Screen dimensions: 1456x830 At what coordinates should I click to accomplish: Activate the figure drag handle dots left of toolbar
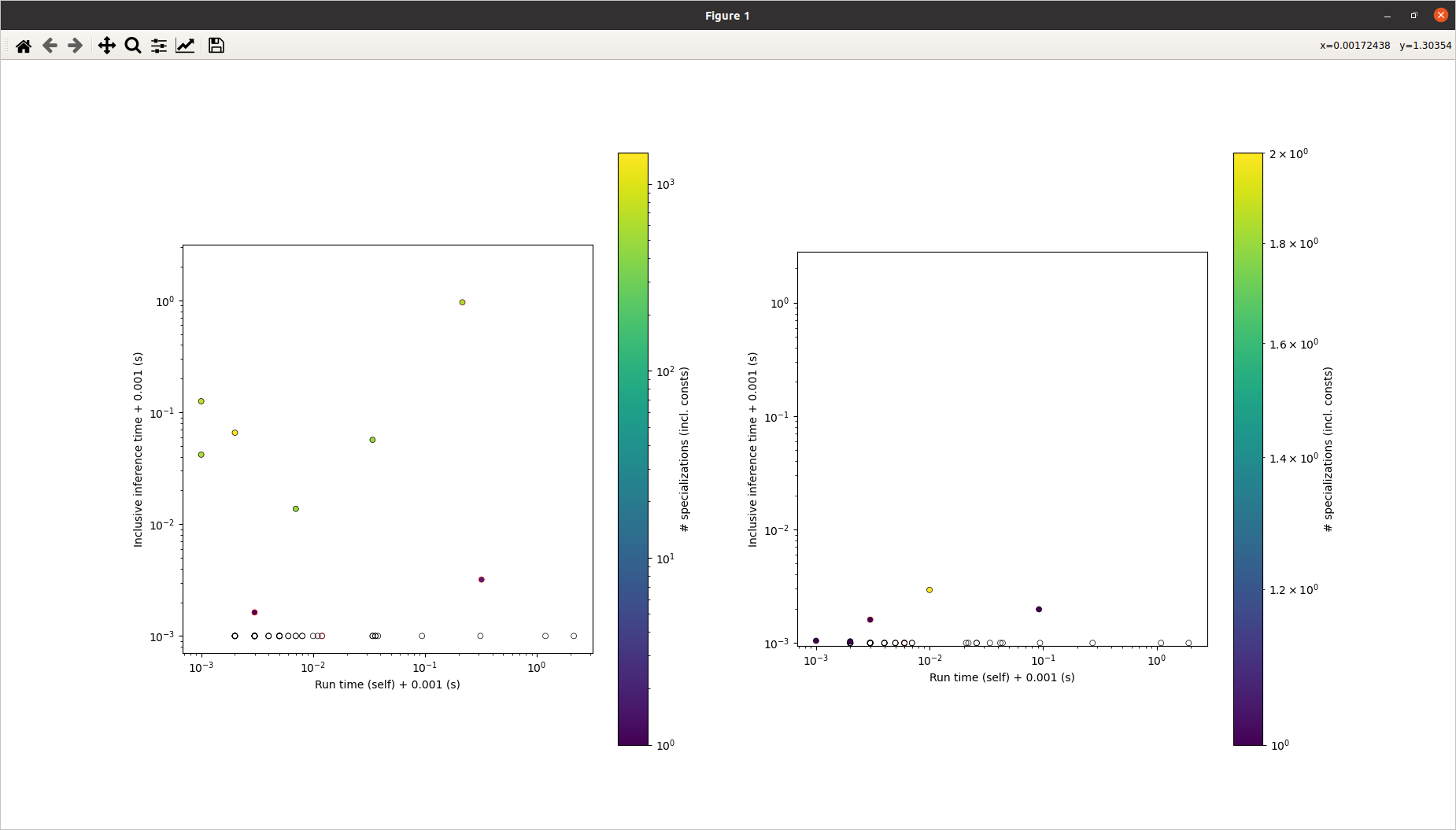(x=6, y=46)
